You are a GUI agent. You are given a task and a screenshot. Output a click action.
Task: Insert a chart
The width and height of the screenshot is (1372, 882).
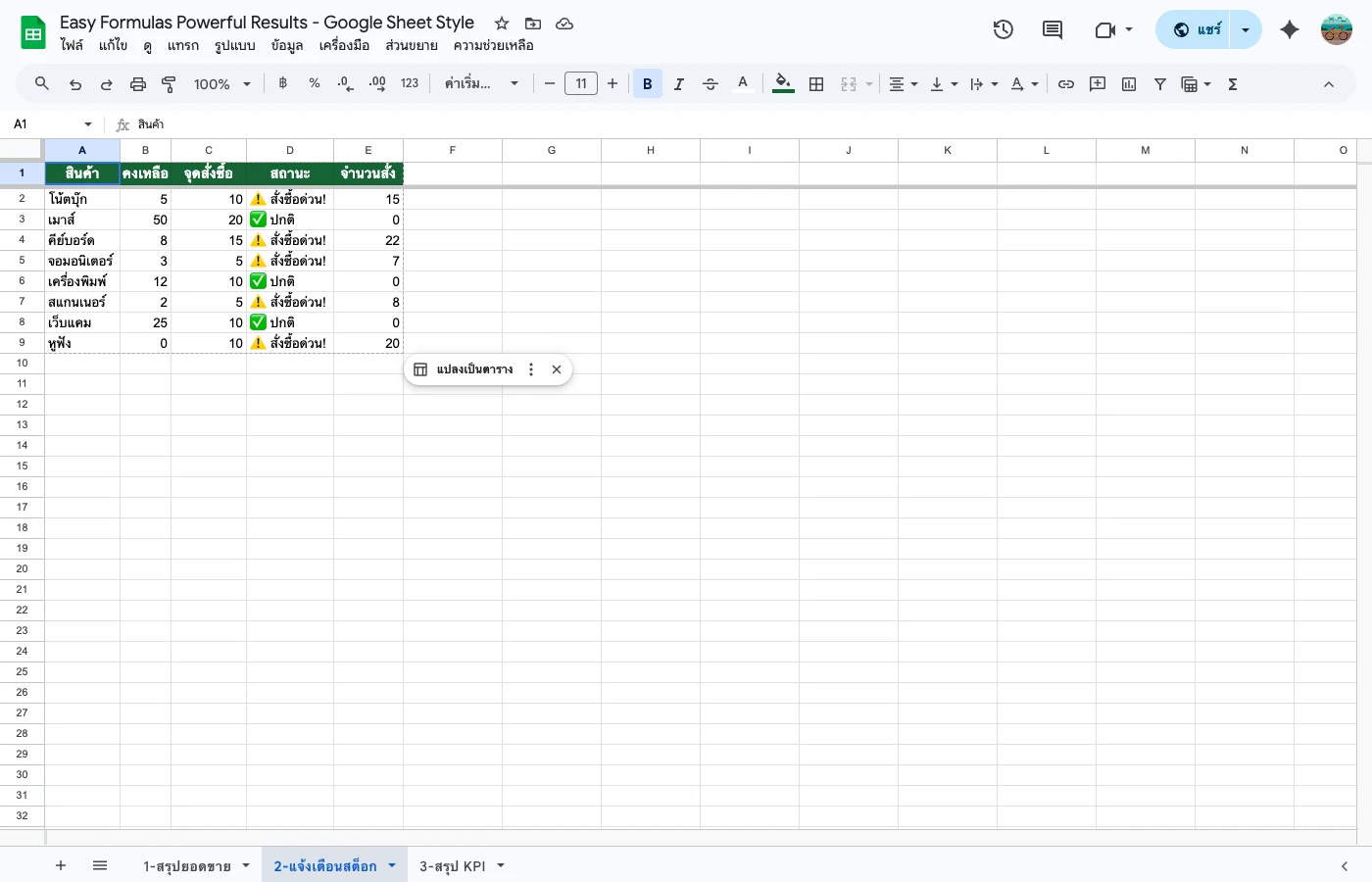point(1128,83)
